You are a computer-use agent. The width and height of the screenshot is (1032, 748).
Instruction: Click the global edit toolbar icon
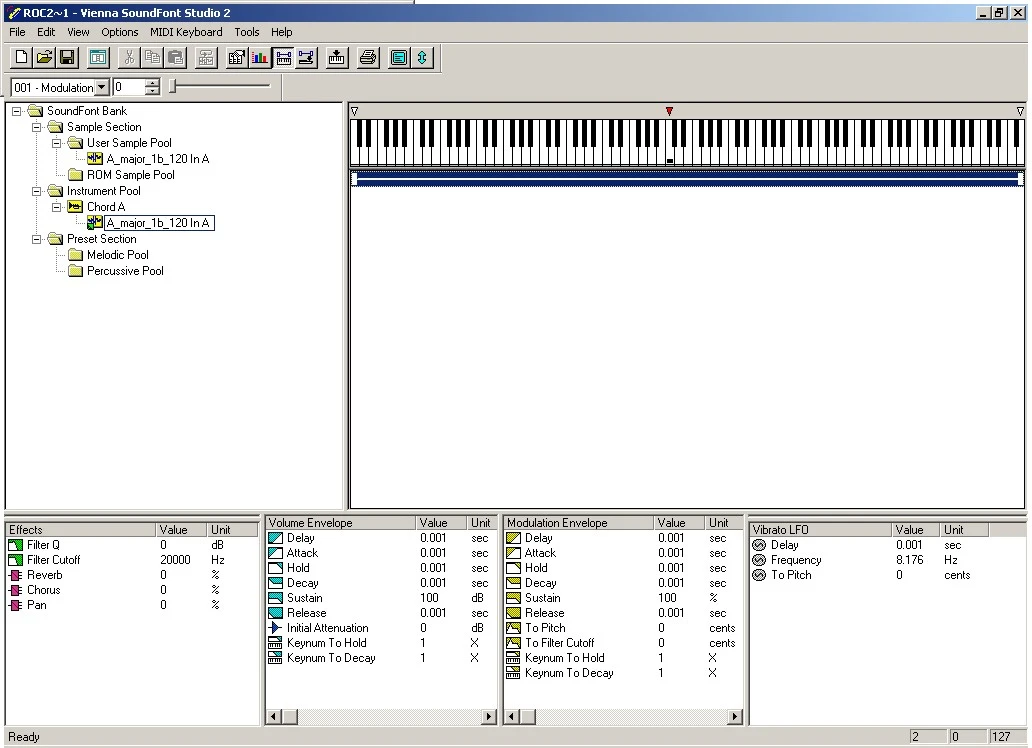(x=236, y=58)
